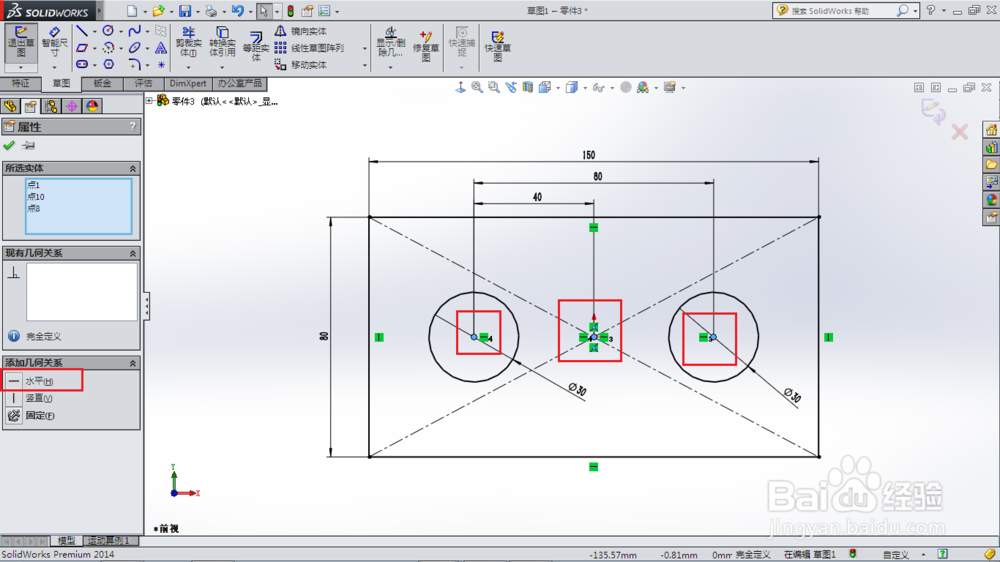Viewport: 1000px width, 562px height.
Task: Open the Linear Sketch Pattern dropdown arrow
Action: pyautogui.click(x=365, y=48)
